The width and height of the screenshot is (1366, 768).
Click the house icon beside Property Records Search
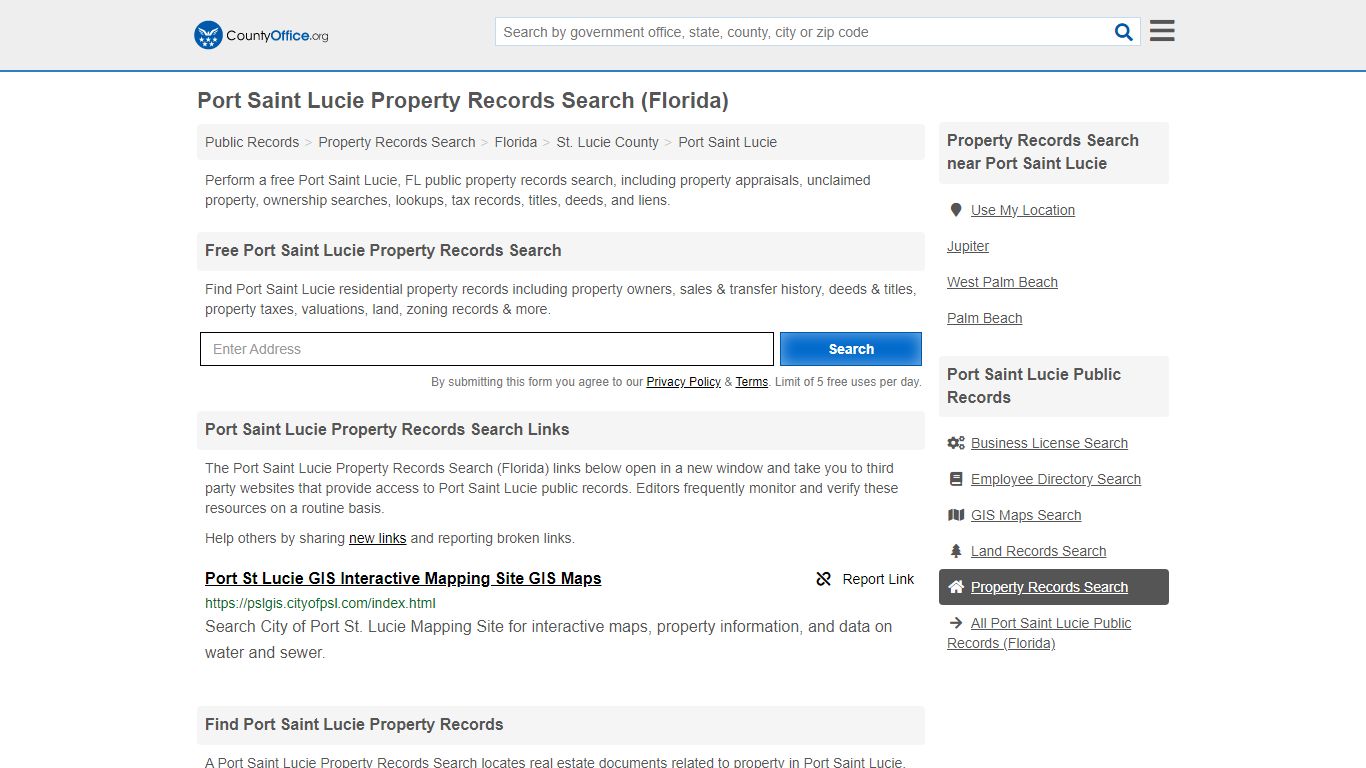pos(956,587)
